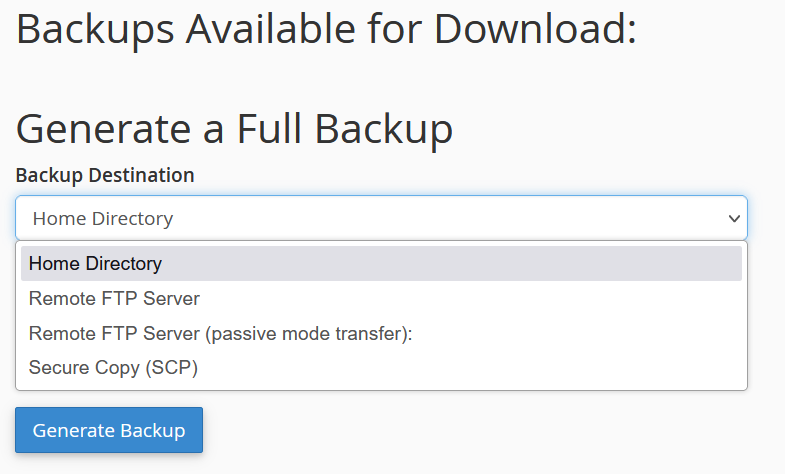The height and width of the screenshot is (474, 785).
Task: Click the Generate Backup button
Action: click(109, 430)
